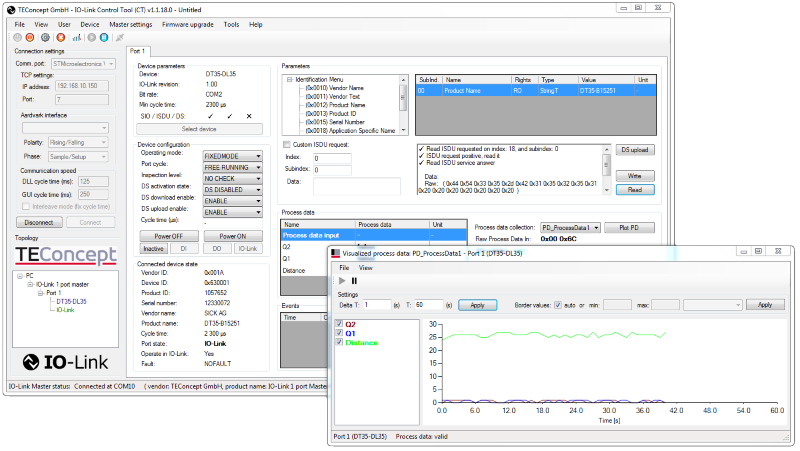The width and height of the screenshot is (800, 451).
Task: Toggle the Q2 signal checkbox
Action: [x=338, y=325]
